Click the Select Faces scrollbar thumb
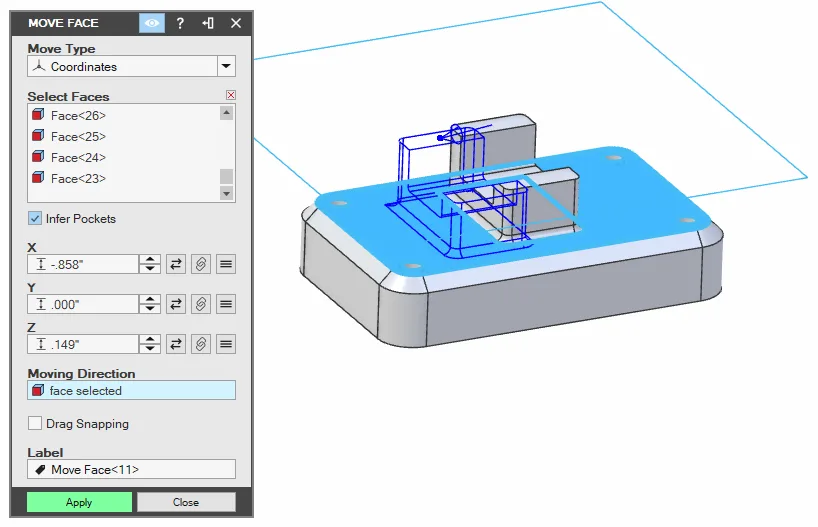 pyautogui.click(x=226, y=176)
